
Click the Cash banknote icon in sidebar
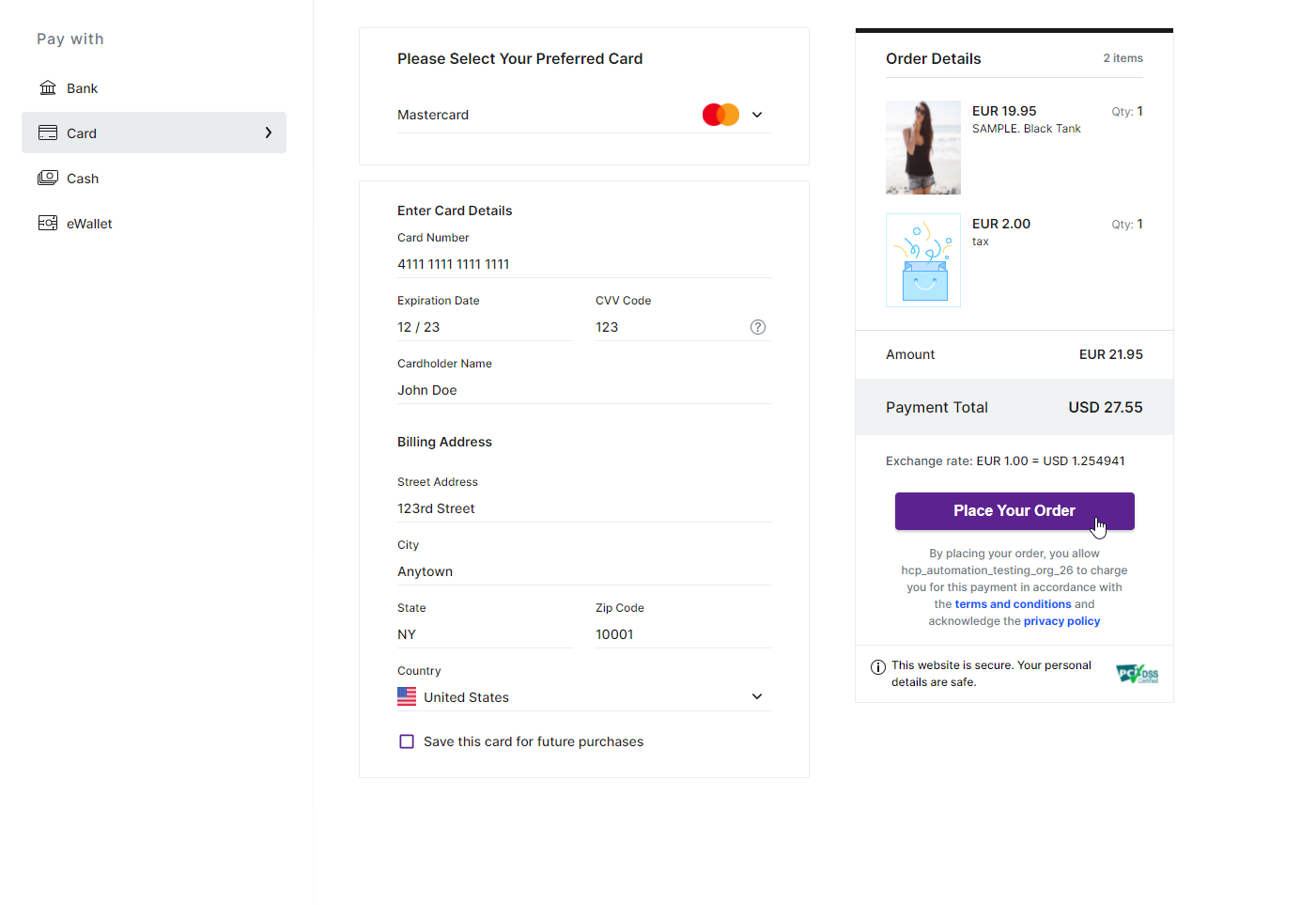click(x=48, y=179)
